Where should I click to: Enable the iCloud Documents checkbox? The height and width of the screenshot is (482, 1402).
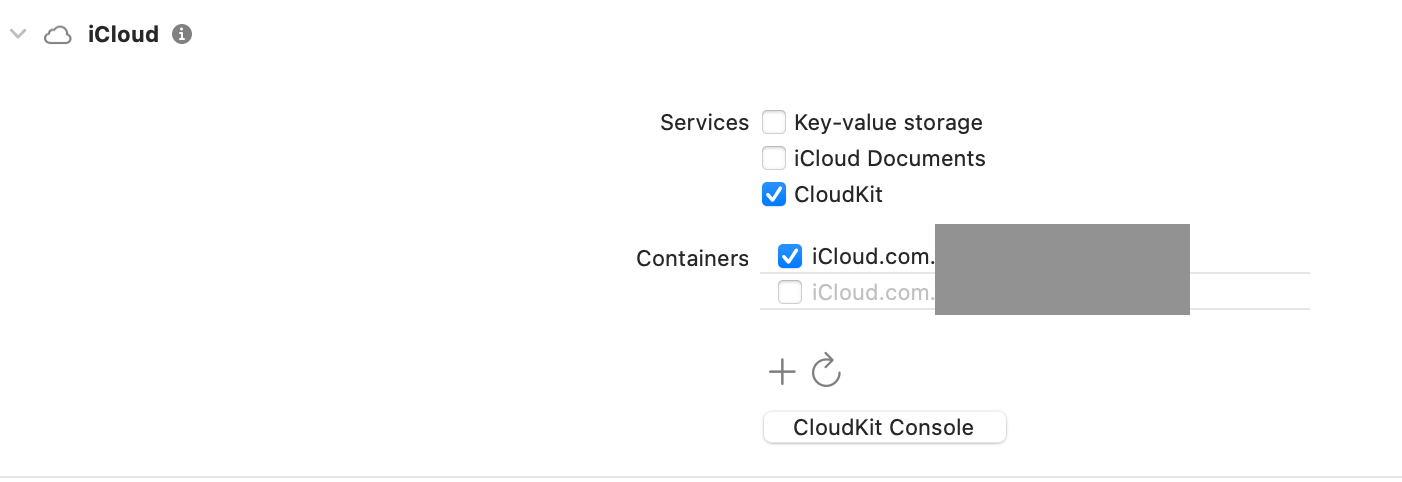(774, 158)
